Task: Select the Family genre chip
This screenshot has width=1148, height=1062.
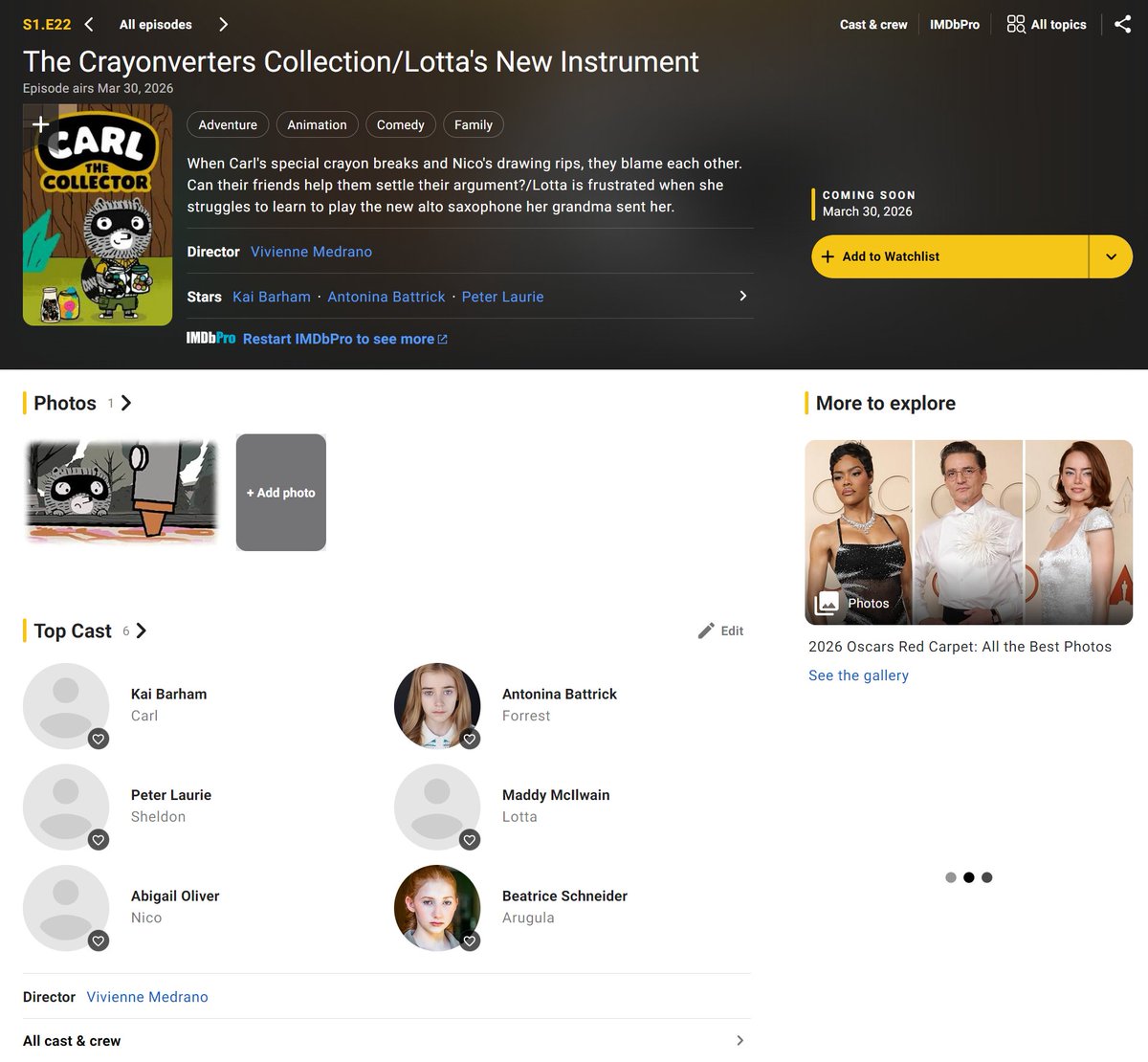Action: pyautogui.click(x=474, y=124)
